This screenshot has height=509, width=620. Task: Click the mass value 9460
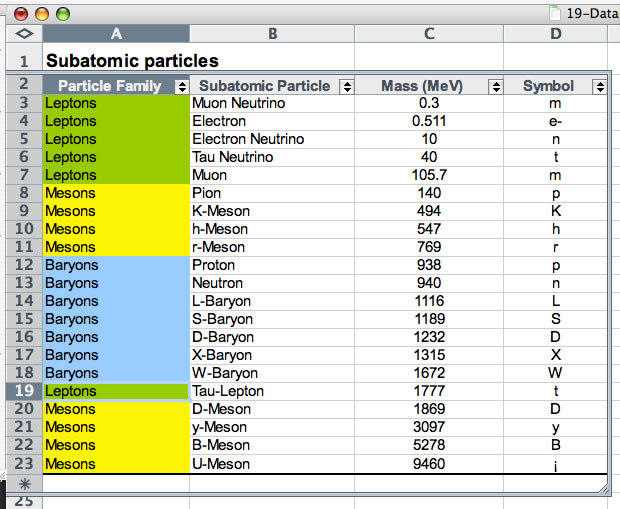[429, 464]
